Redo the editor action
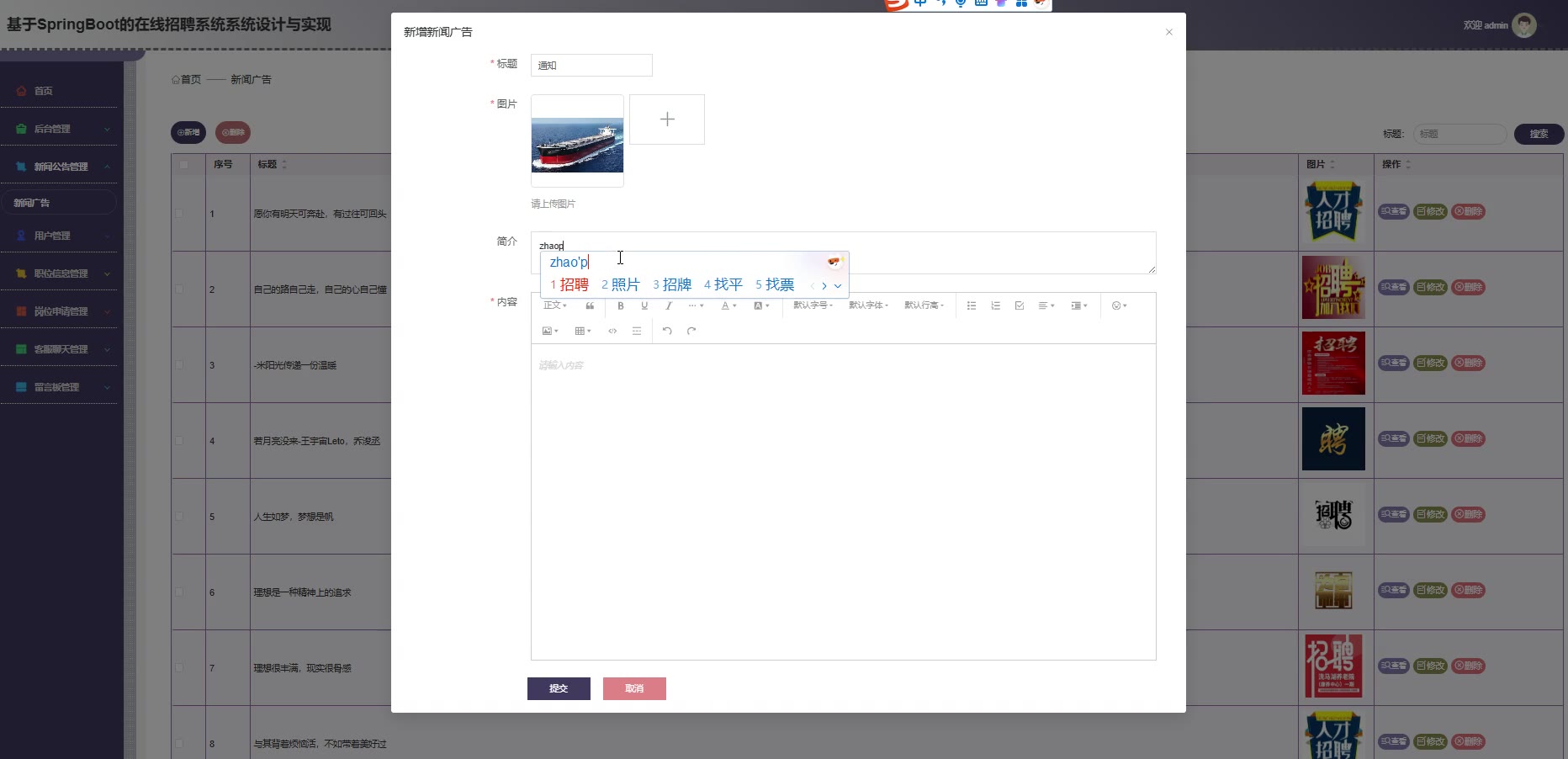Screen dimensions: 1568x759 pyautogui.click(x=691, y=331)
